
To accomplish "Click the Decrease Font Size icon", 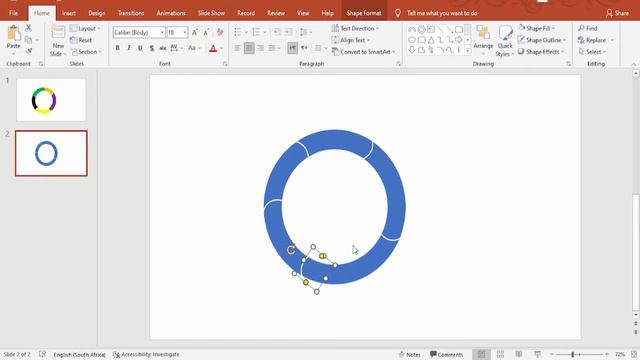I will pyautogui.click(x=206, y=32).
